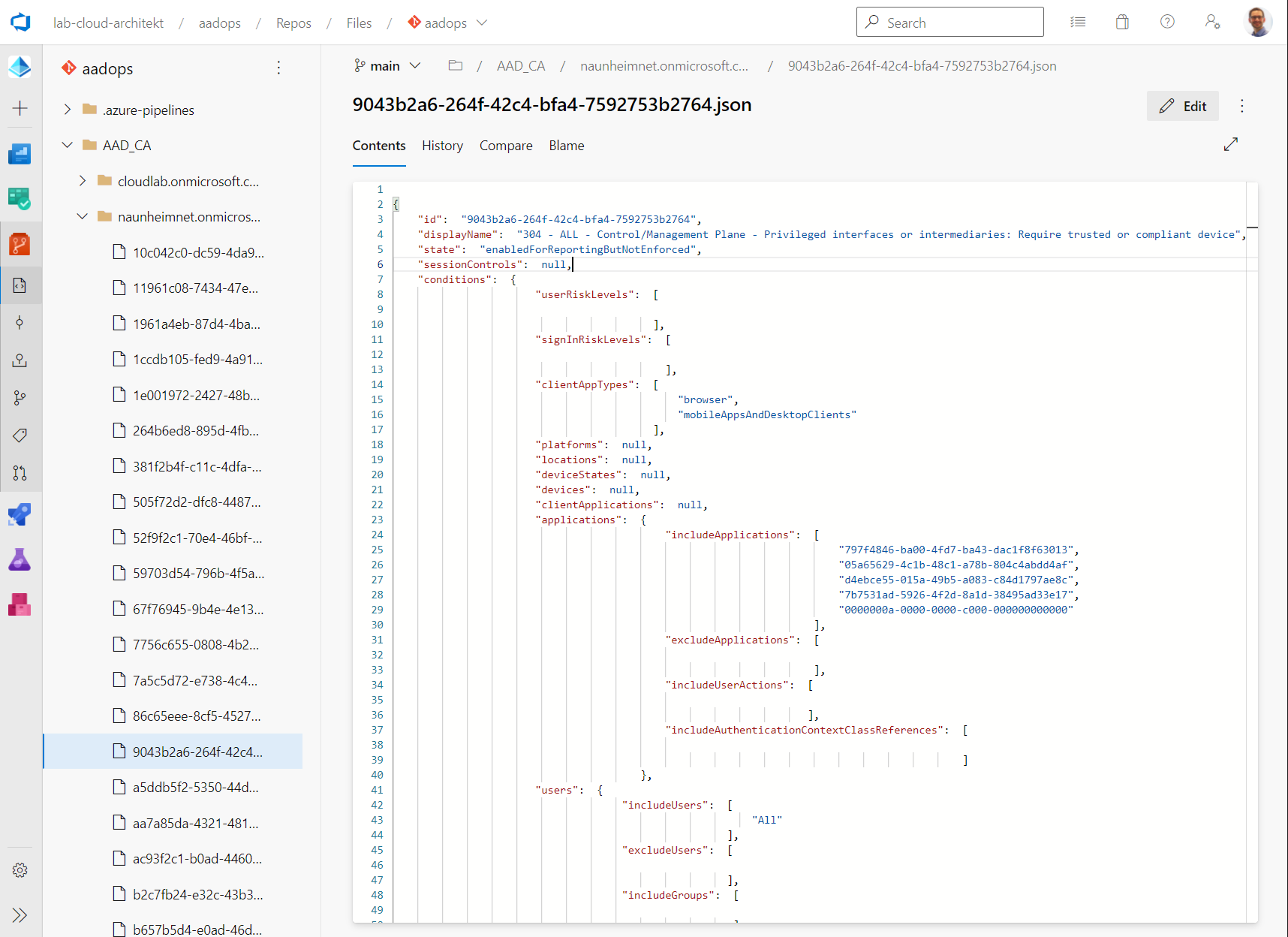The image size is (1288, 937).
Task: Go to lab-cloud-architekt organization breadcrumb
Action: coord(108,23)
